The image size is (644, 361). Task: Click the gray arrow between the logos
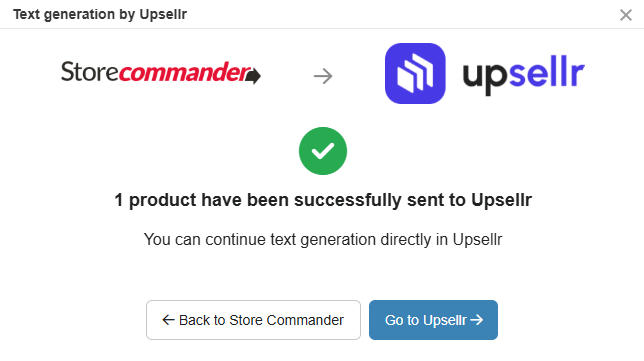click(323, 76)
